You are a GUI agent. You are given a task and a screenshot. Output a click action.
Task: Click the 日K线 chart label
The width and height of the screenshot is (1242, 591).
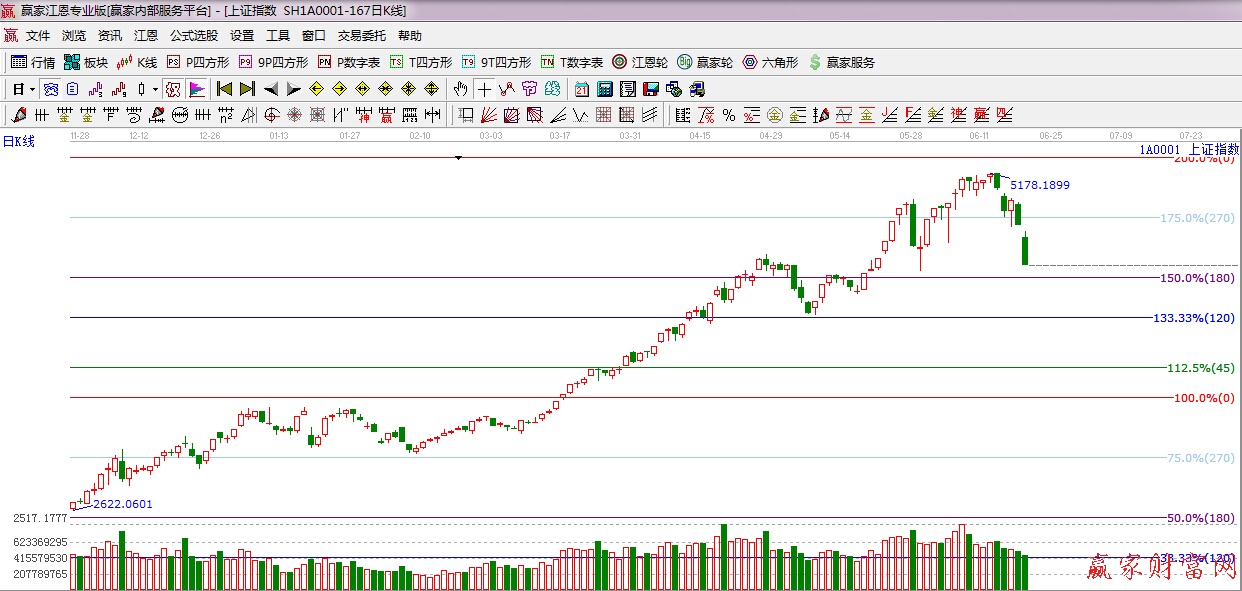pyautogui.click(x=18, y=142)
